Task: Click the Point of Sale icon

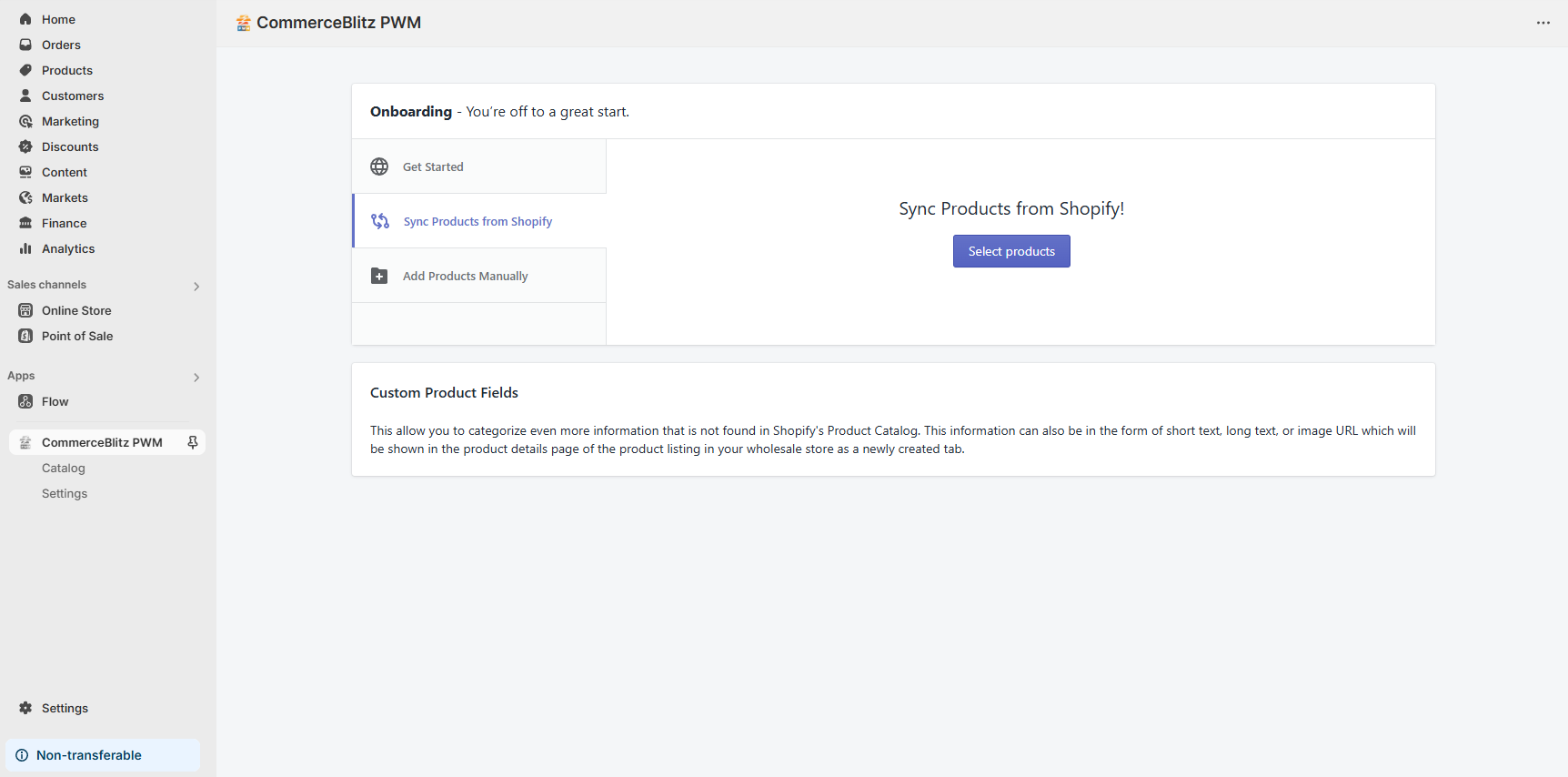Action: tap(25, 336)
